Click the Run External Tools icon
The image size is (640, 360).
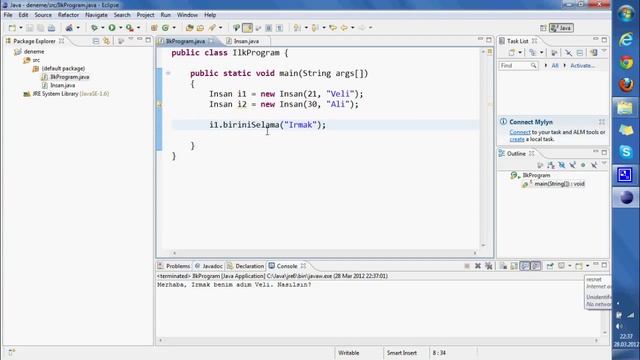130,28
